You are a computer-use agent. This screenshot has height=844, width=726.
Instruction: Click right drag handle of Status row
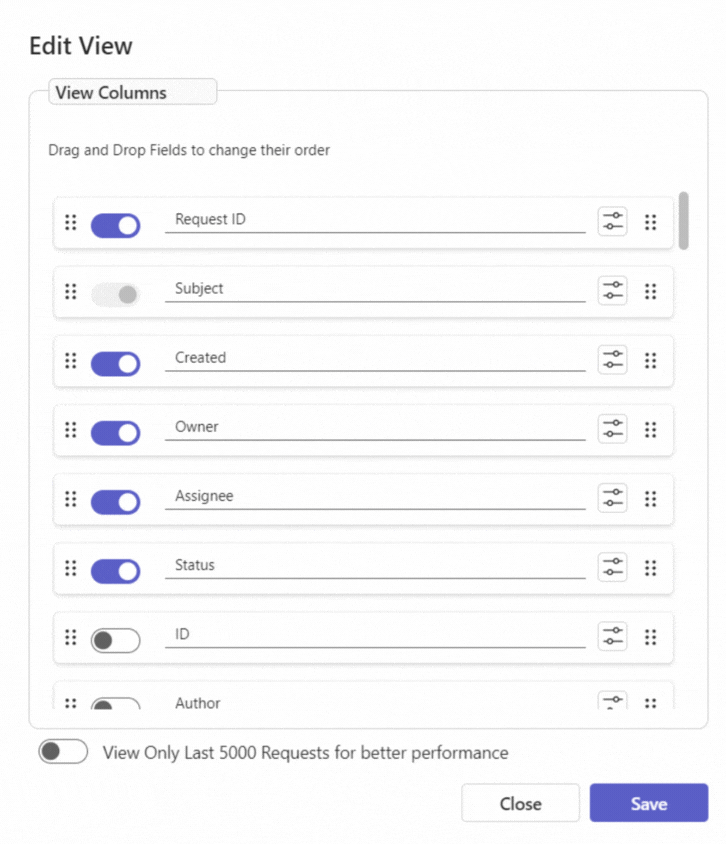click(x=651, y=568)
